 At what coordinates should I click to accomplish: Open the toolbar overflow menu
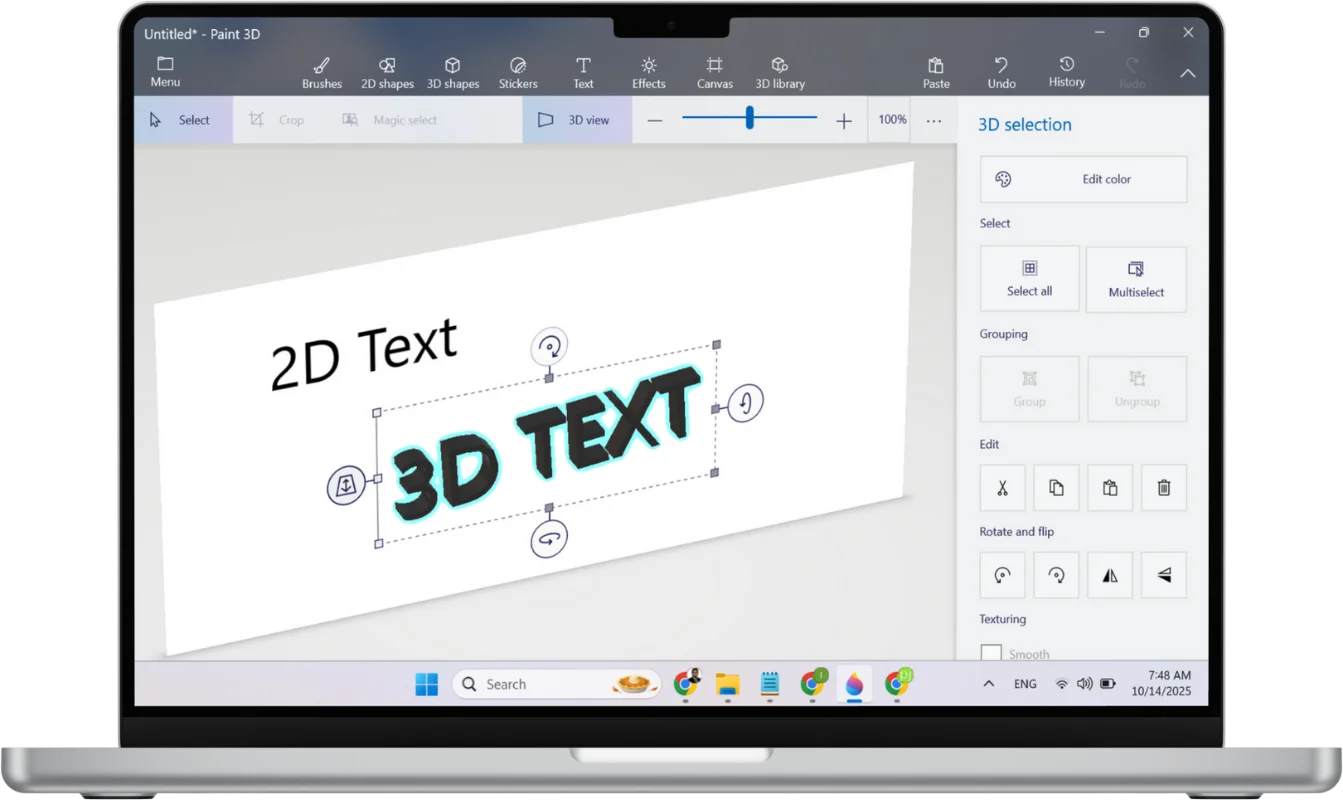(933, 119)
